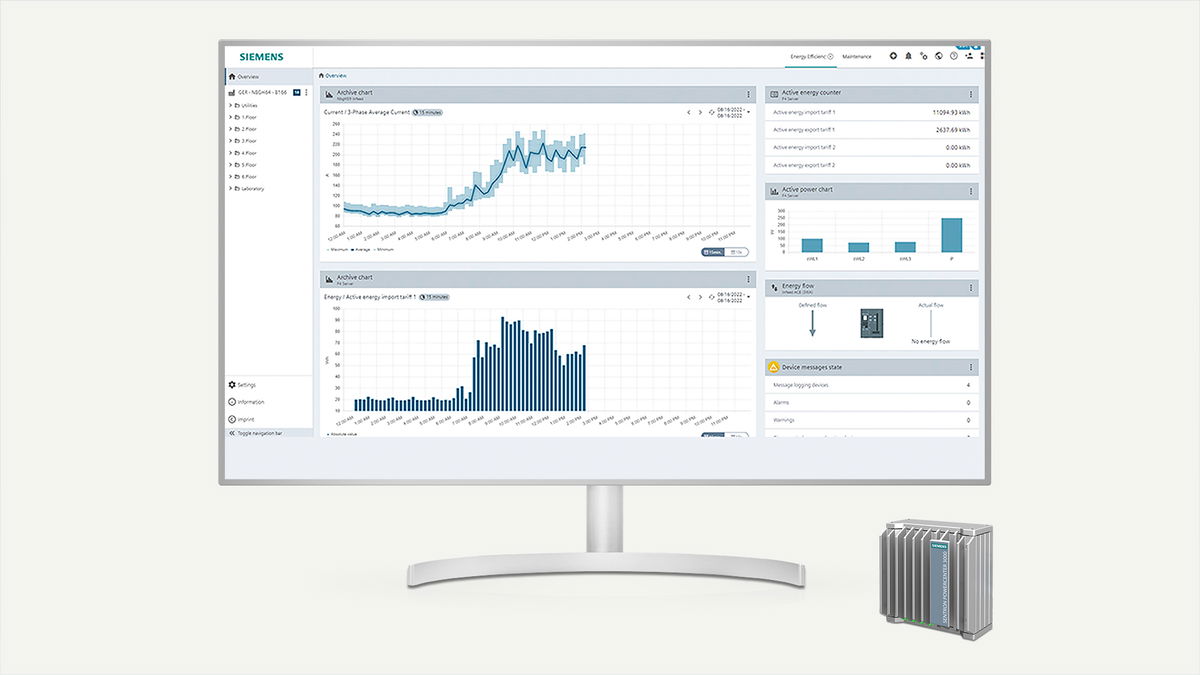This screenshot has height=675, width=1200.
Task: Refresh the Current archive chart
Action: click(x=713, y=112)
